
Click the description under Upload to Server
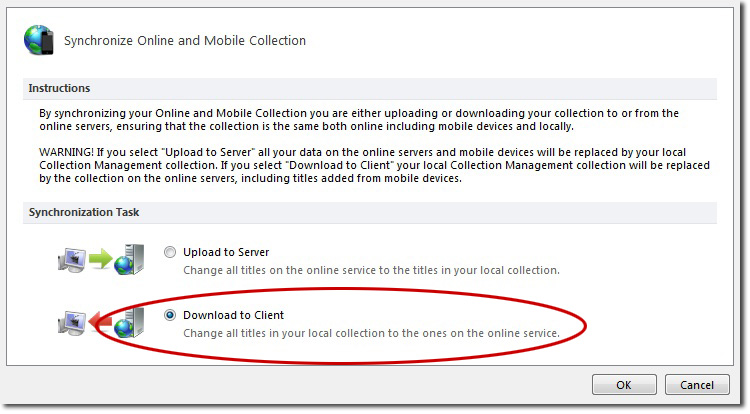(371, 270)
